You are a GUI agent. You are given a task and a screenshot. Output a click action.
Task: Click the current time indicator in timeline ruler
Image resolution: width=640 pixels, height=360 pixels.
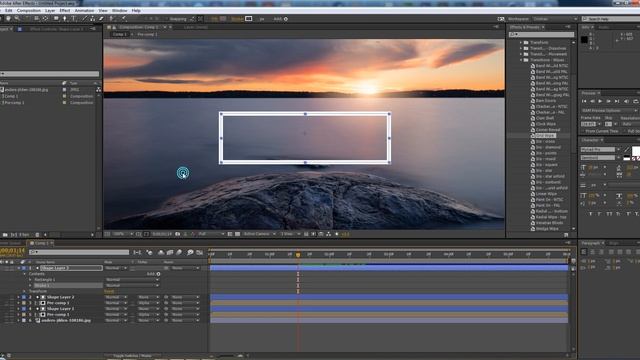coord(298,255)
